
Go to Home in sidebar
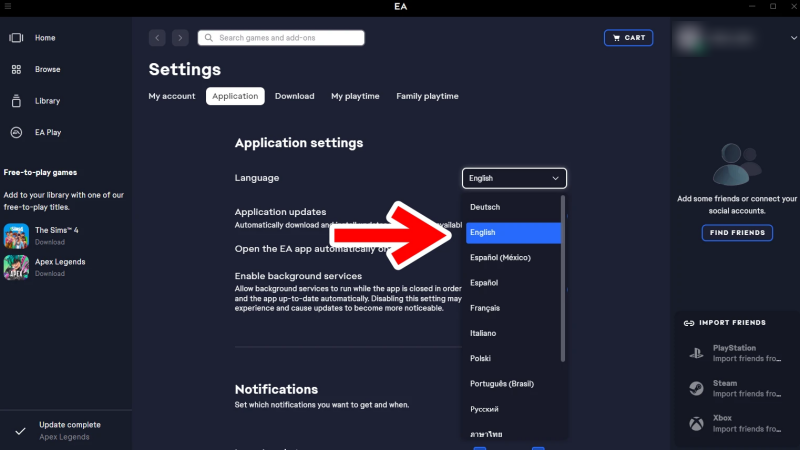pos(45,38)
